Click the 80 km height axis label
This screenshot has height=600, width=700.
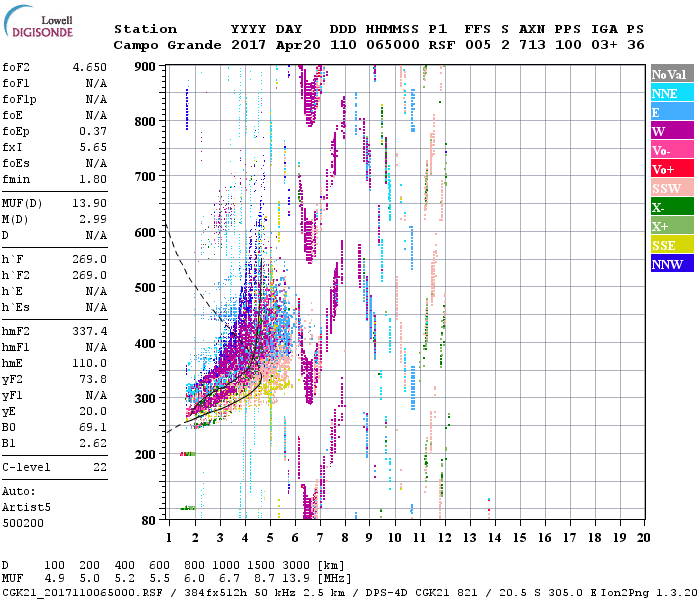click(149, 520)
